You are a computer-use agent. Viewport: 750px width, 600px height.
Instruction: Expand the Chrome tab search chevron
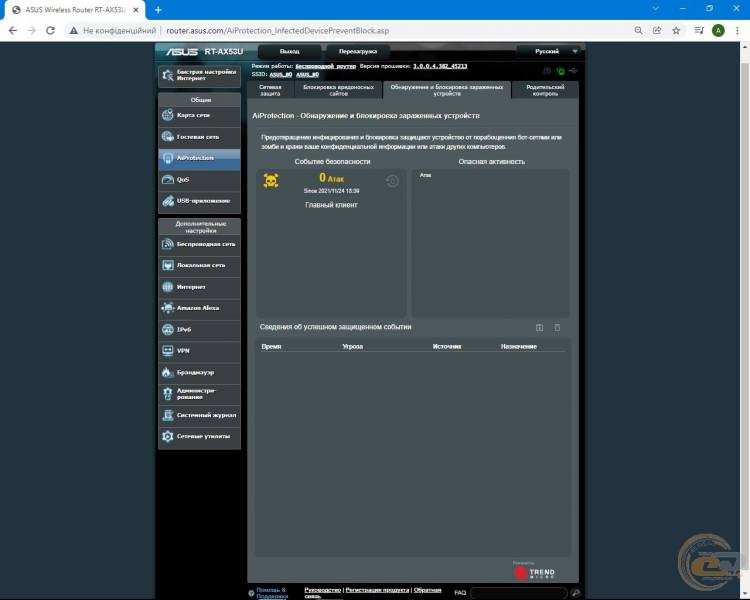click(x=656, y=9)
